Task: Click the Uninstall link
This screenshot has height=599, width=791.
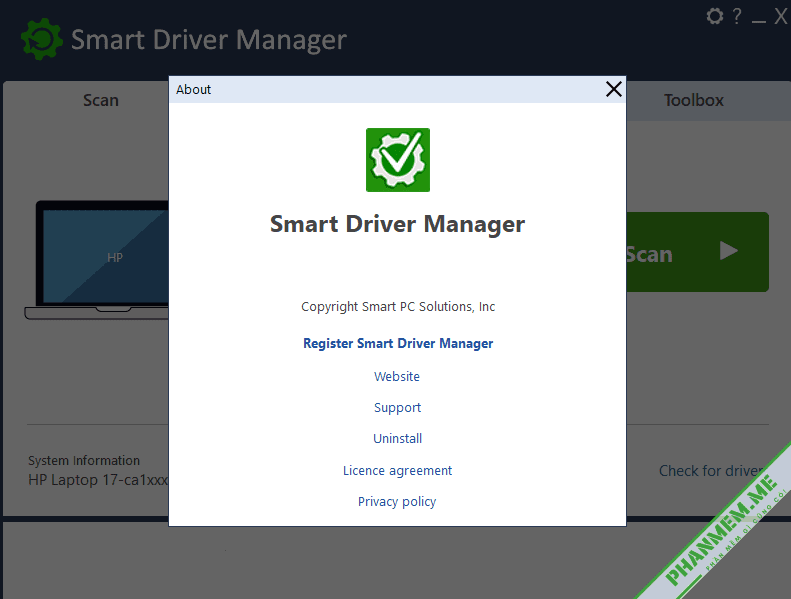Action: click(397, 439)
